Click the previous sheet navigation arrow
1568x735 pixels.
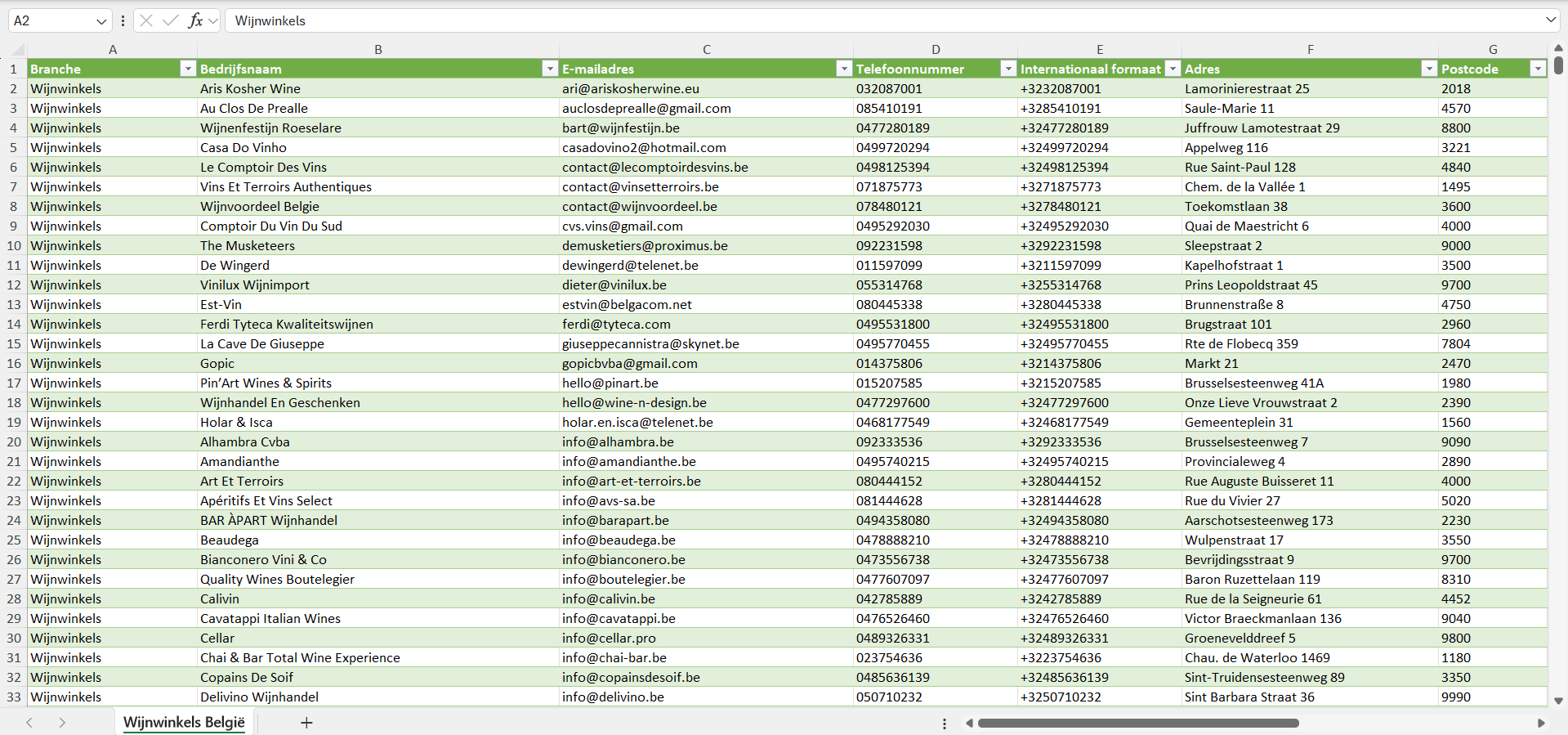[29, 723]
